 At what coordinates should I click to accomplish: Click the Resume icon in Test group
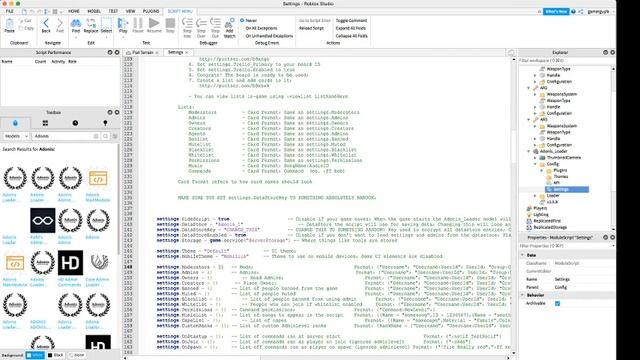coord(154,23)
